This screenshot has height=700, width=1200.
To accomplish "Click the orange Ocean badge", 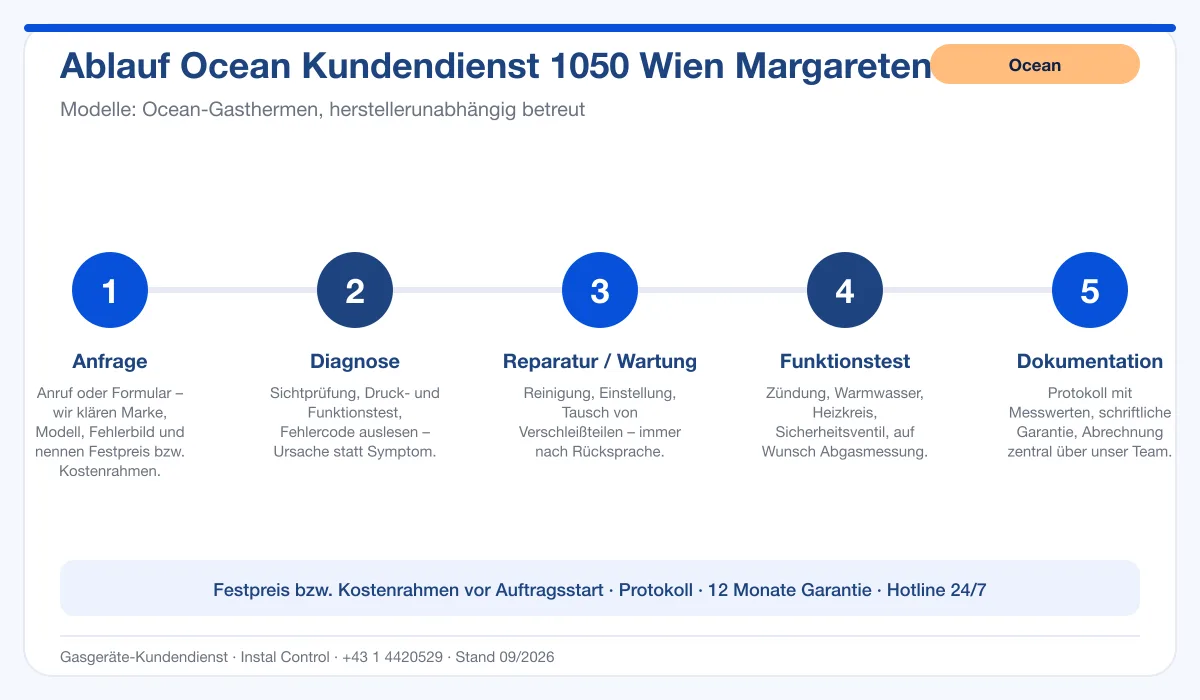I will click(1035, 64).
